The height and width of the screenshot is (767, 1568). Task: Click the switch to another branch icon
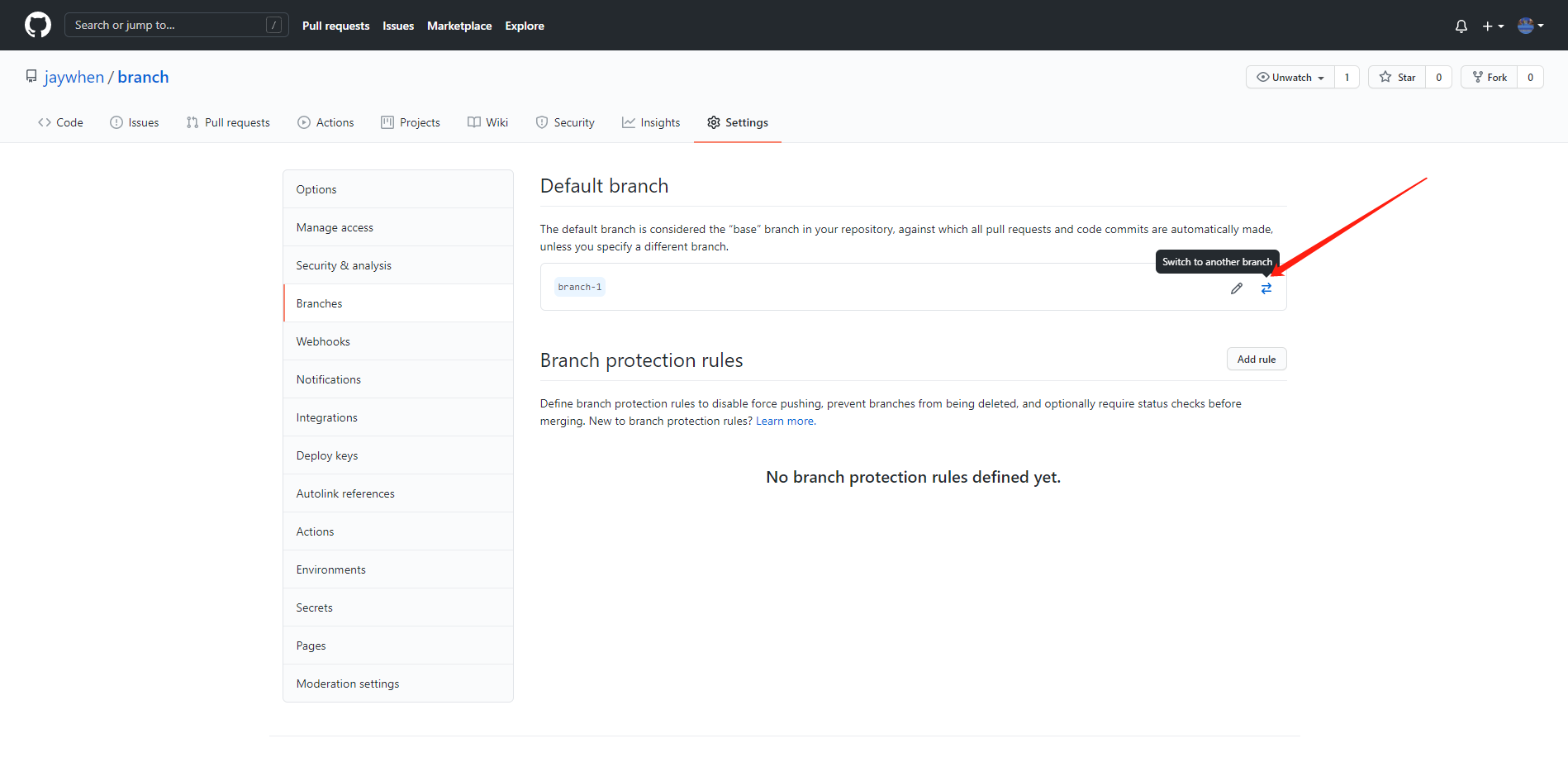coord(1266,288)
